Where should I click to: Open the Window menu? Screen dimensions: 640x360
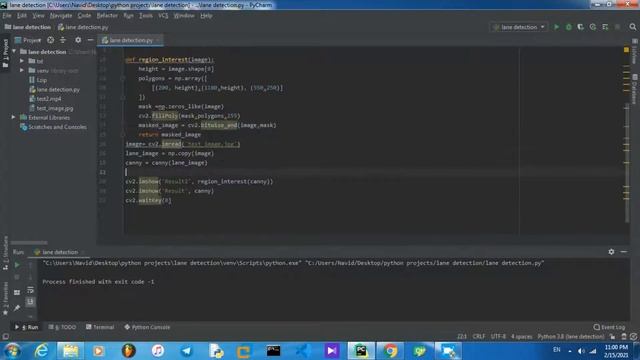pos(184,16)
